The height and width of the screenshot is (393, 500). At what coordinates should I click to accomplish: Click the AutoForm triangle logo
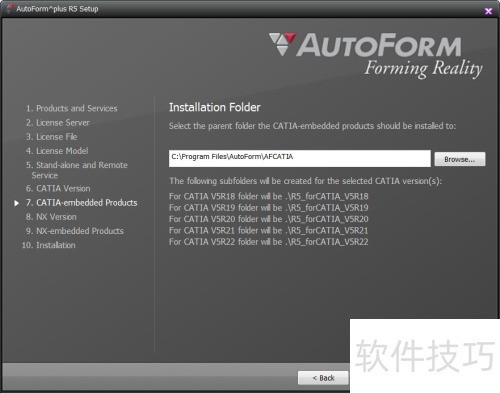282,44
